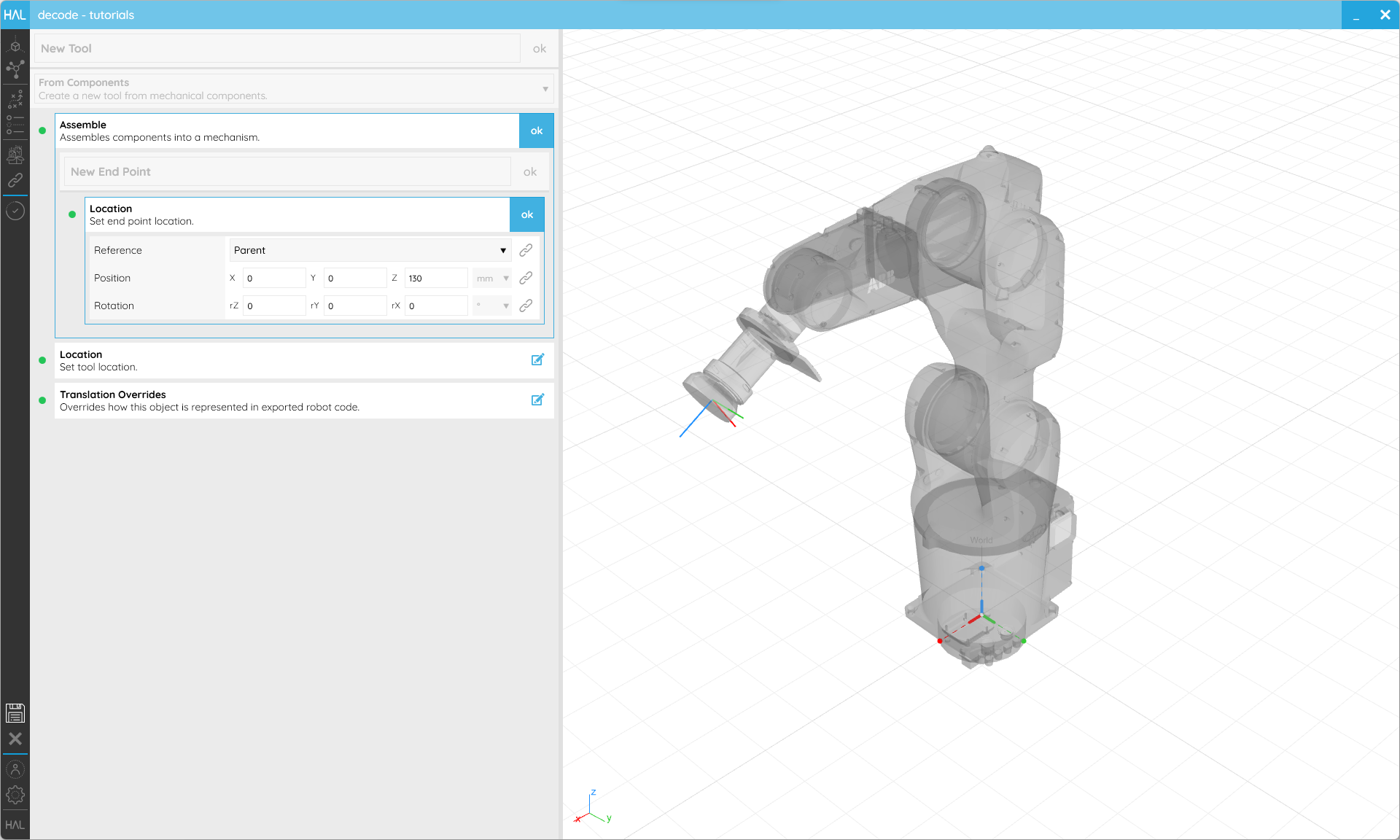Open the degree rotation units dropdown
The width and height of the screenshot is (1400, 840).
pyautogui.click(x=492, y=306)
